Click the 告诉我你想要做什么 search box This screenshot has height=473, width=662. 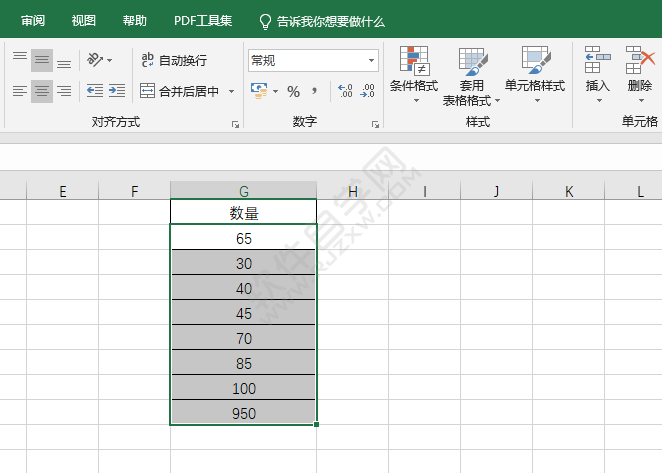pyautogui.click(x=322, y=22)
